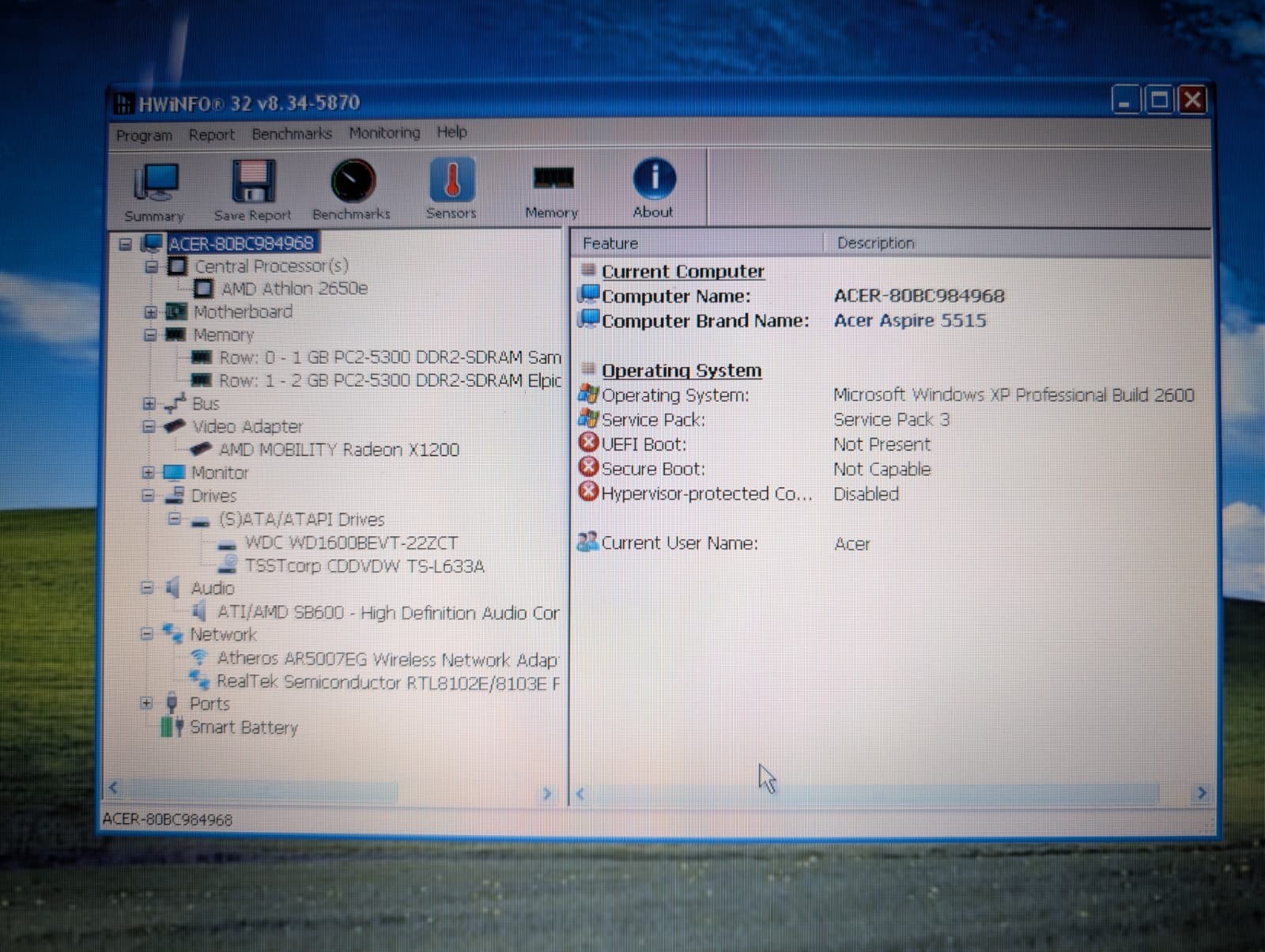
Task: Click the Monitor tree node icon
Action: point(173,473)
